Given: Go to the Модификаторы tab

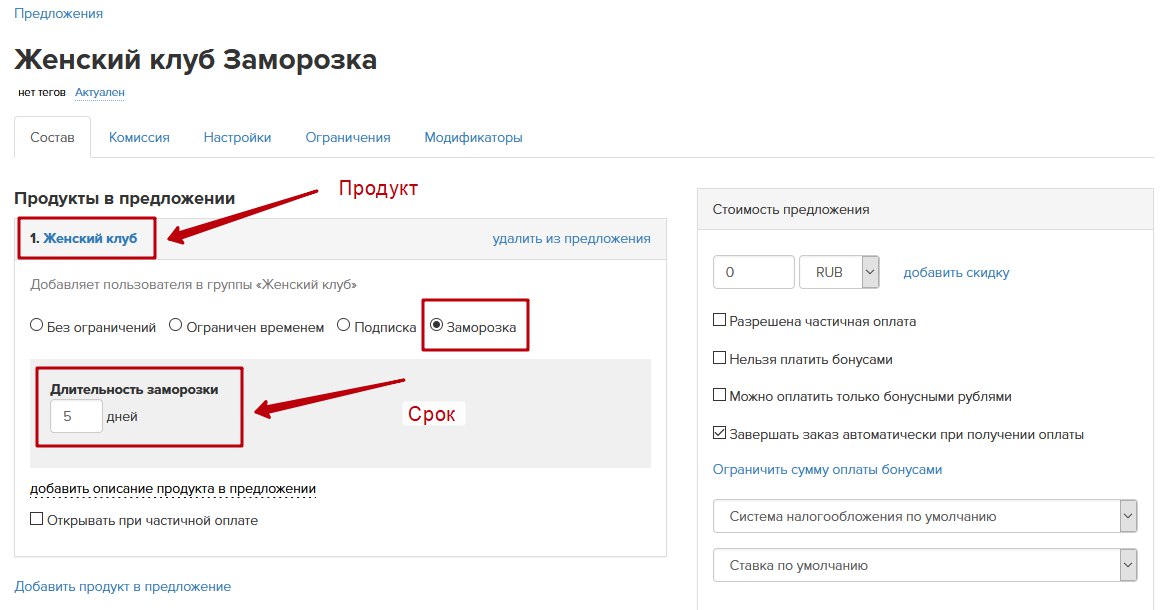Looking at the screenshot, I should (x=473, y=138).
